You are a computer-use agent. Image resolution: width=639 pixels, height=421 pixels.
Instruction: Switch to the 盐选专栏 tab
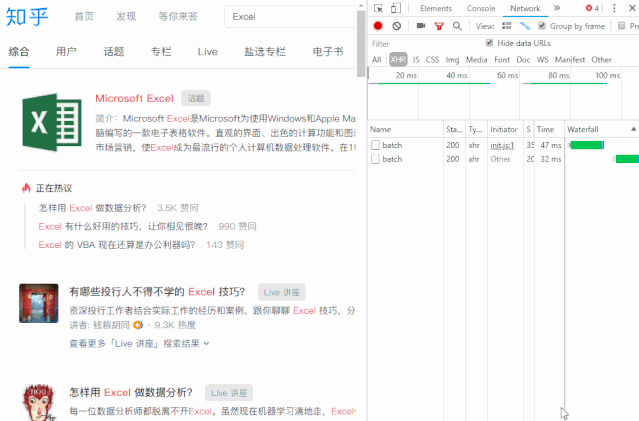point(265,52)
